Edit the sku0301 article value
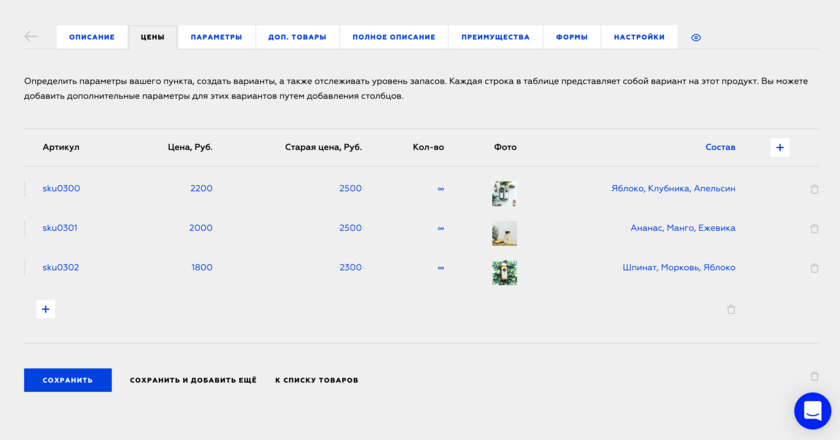840x440 pixels. pyautogui.click(x=60, y=228)
